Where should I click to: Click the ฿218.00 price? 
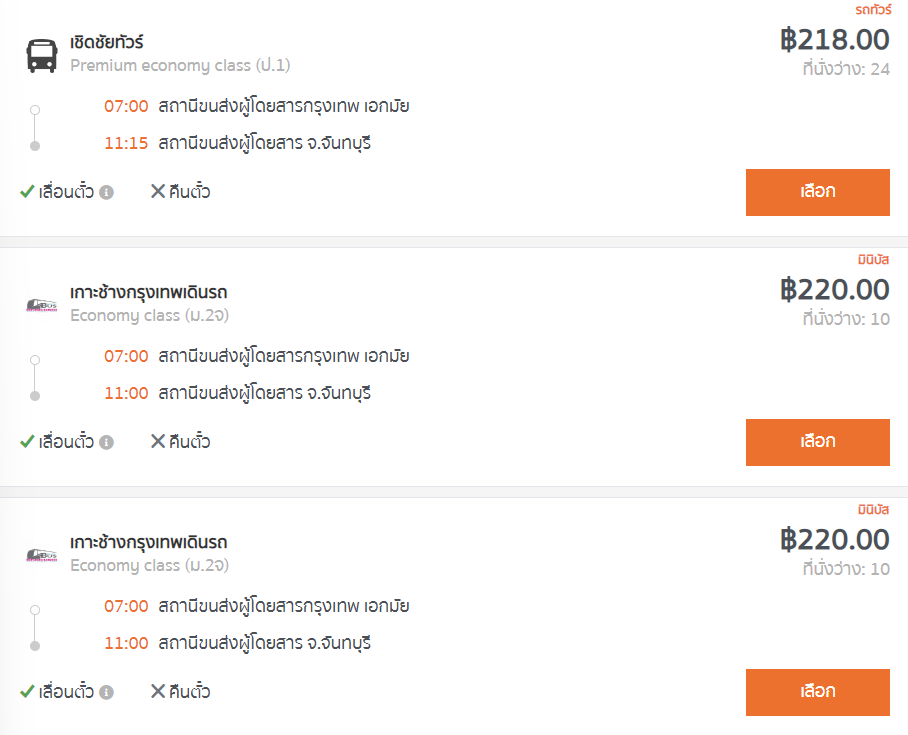coord(834,40)
